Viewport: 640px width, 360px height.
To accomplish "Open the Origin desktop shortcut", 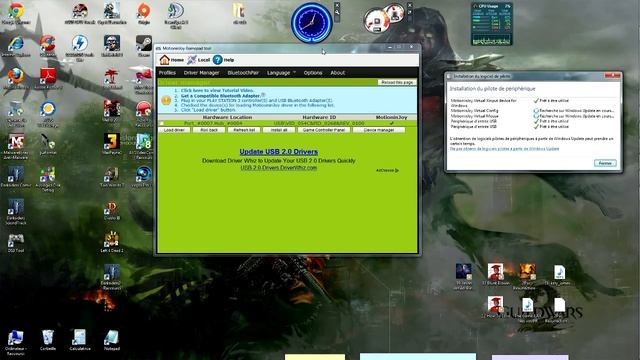I will tap(144, 11).
